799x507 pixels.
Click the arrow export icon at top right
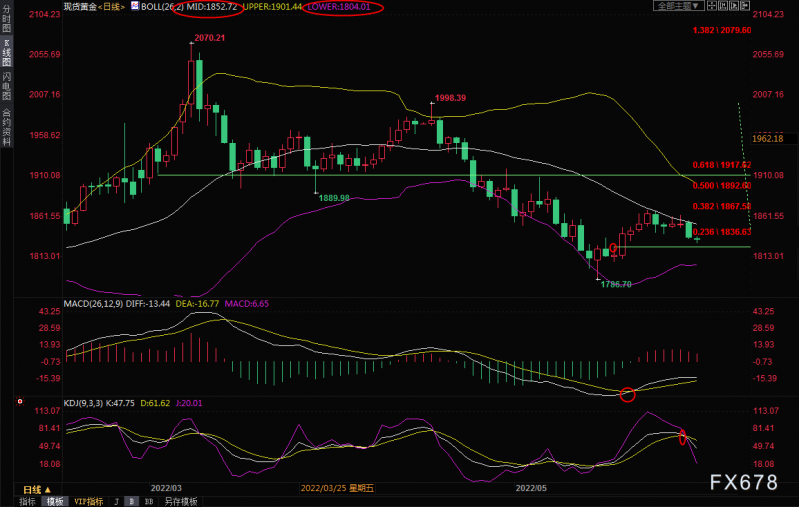tap(745, 6)
